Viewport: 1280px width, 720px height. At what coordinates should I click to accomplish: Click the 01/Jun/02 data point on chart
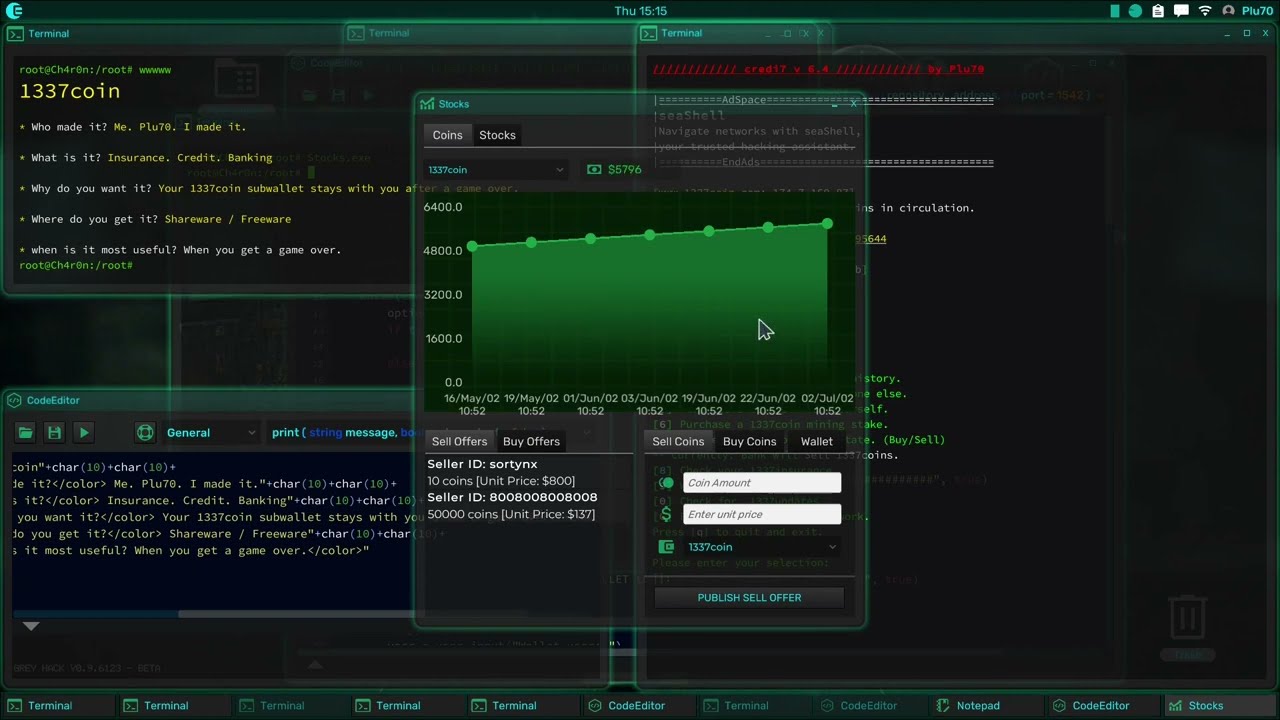click(x=590, y=238)
